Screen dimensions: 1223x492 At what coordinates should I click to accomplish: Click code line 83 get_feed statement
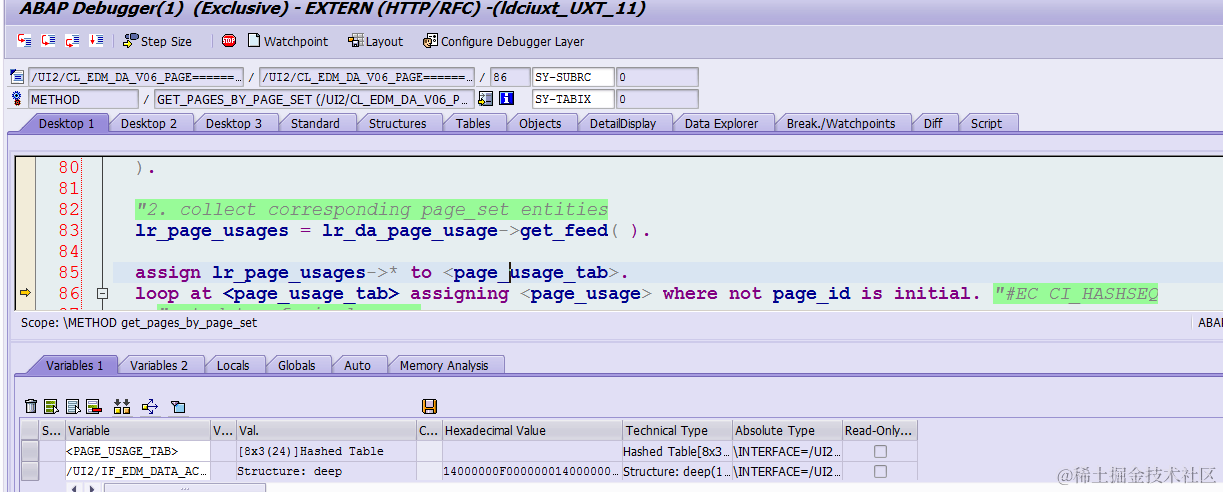coord(392,231)
